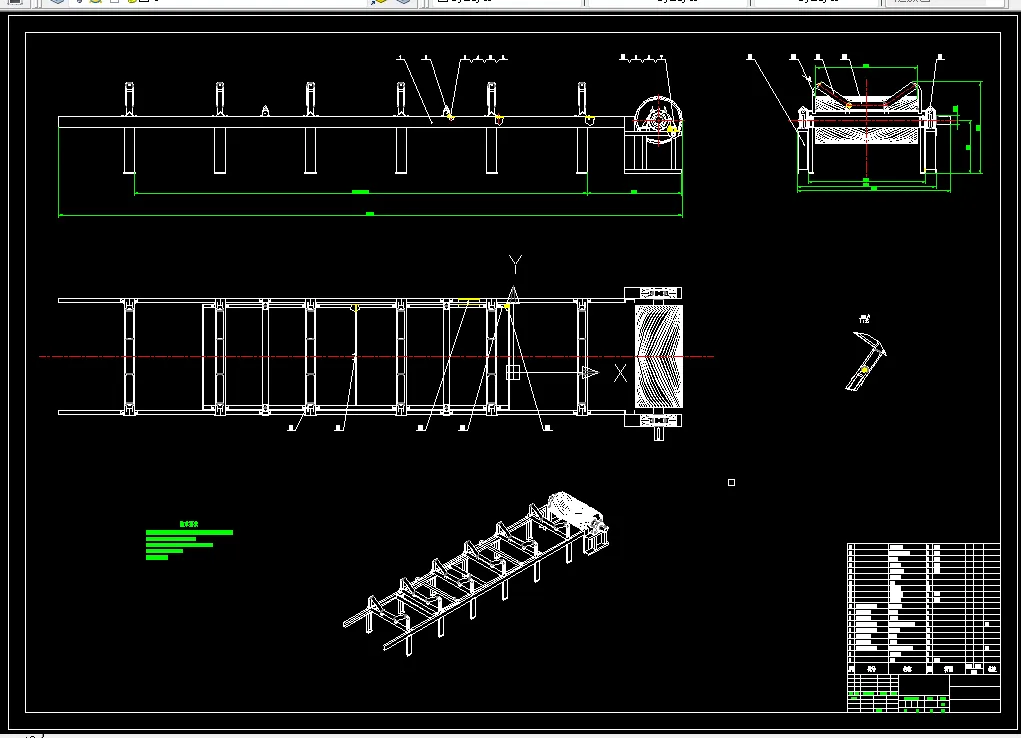Image resolution: width=1021 pixels, height=738 pixels.
Task: Click the parts list table above title block
Action: point(923,608)
